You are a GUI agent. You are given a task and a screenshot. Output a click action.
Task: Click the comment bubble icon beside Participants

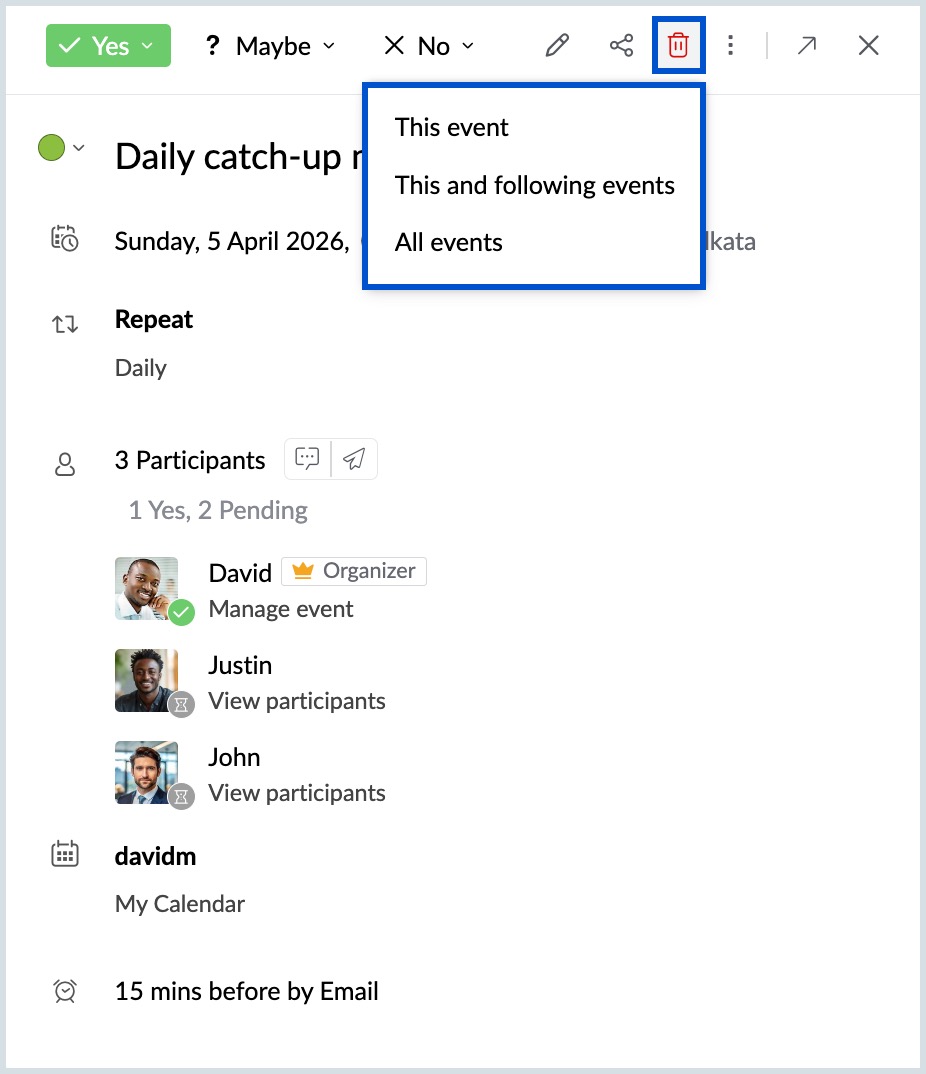point(307,458)
